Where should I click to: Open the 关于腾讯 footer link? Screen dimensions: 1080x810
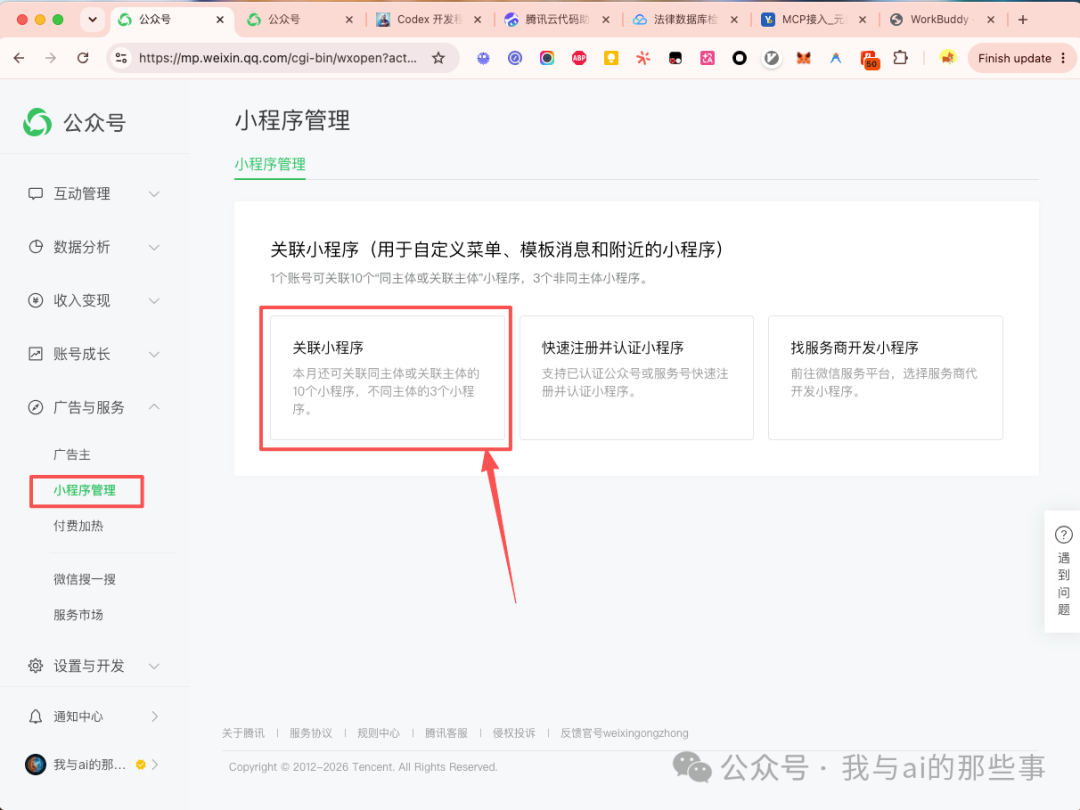243,733
